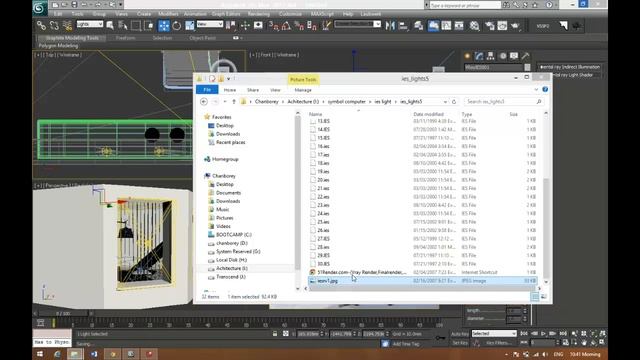Viewport: 640px width, 360px height.
Task: Open Render Setup icon
Action: 489,26
